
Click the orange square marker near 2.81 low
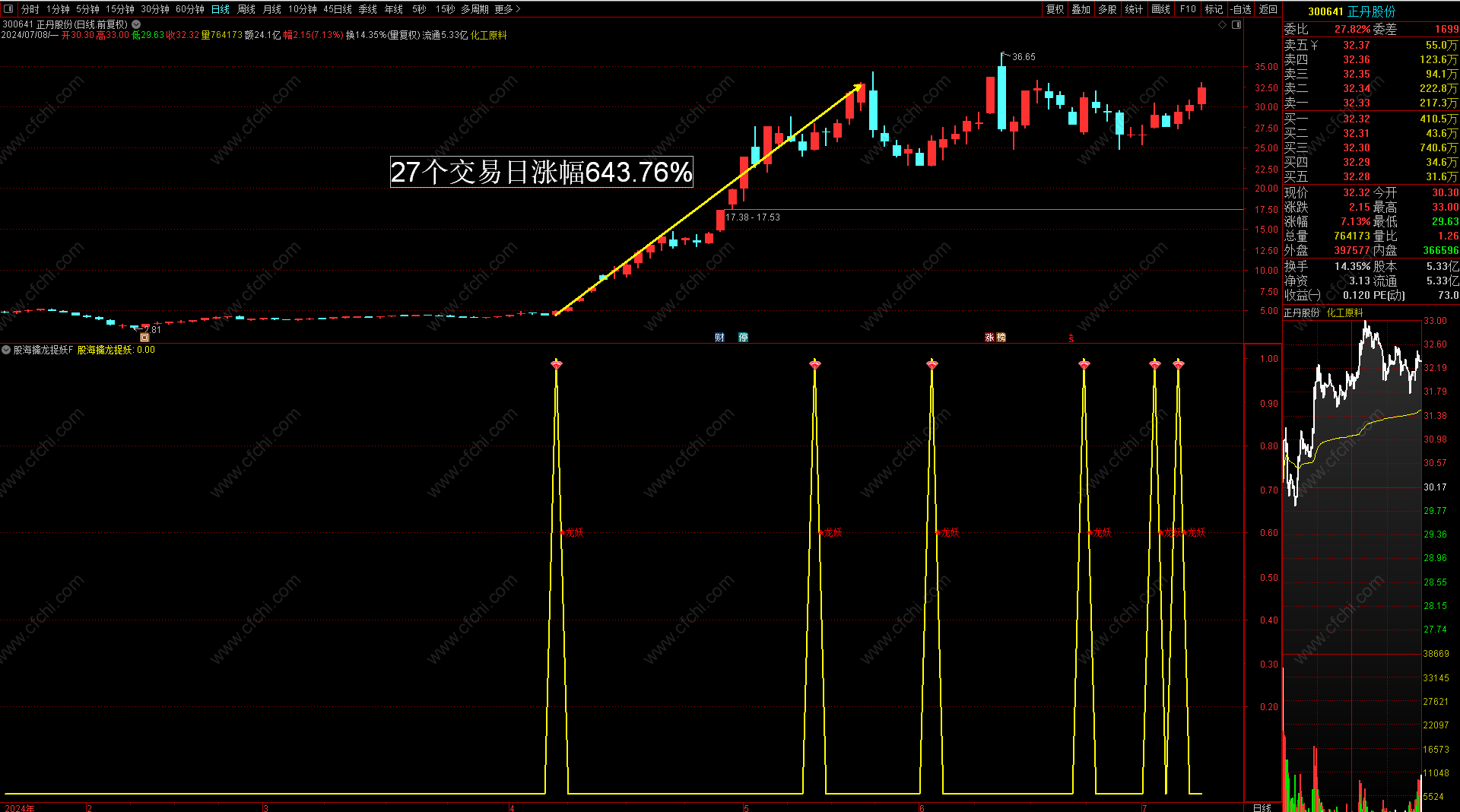click(x=144, y=338)
